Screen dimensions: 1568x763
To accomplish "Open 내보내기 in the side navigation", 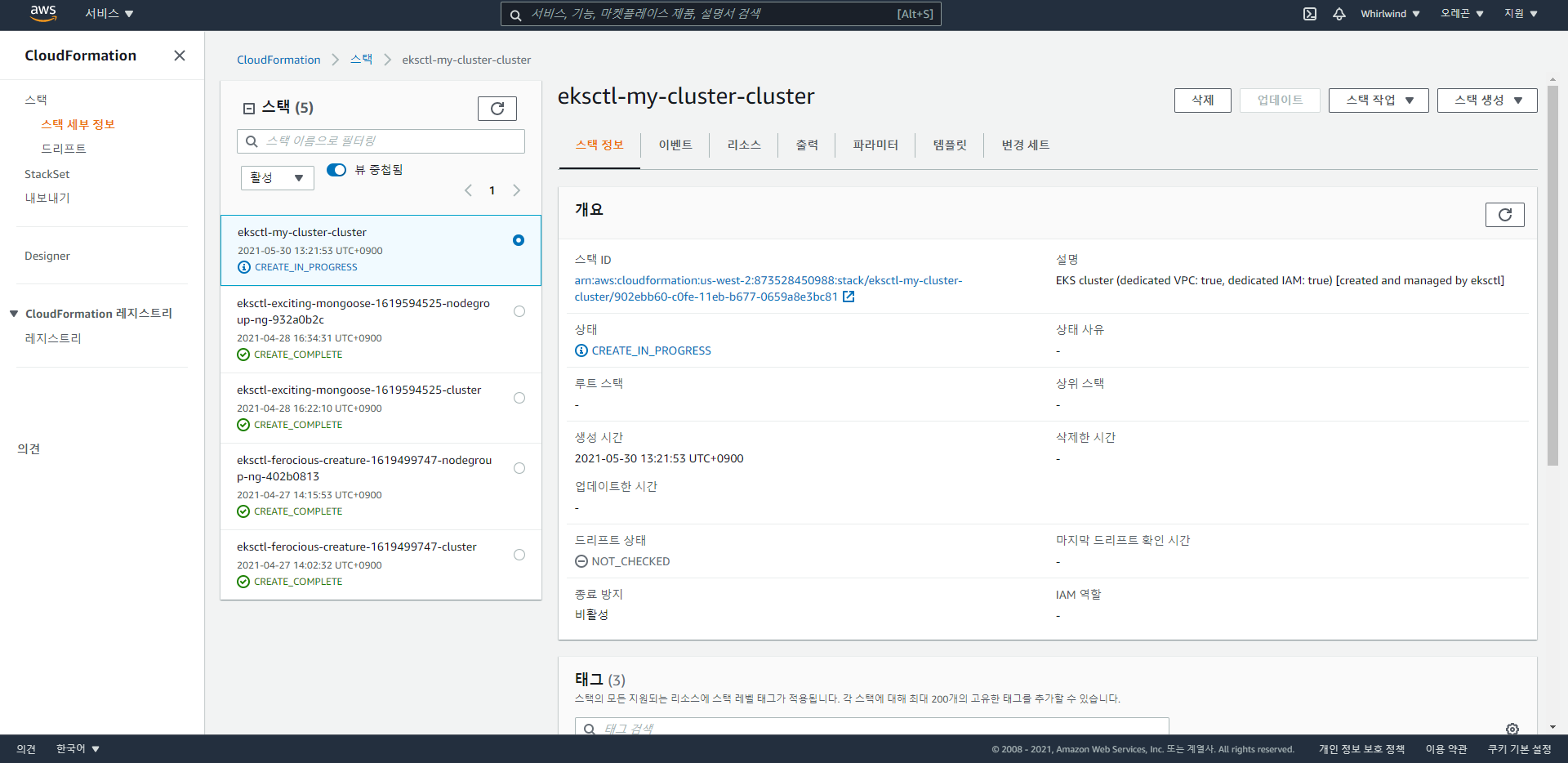I will [x=47, y=198].
